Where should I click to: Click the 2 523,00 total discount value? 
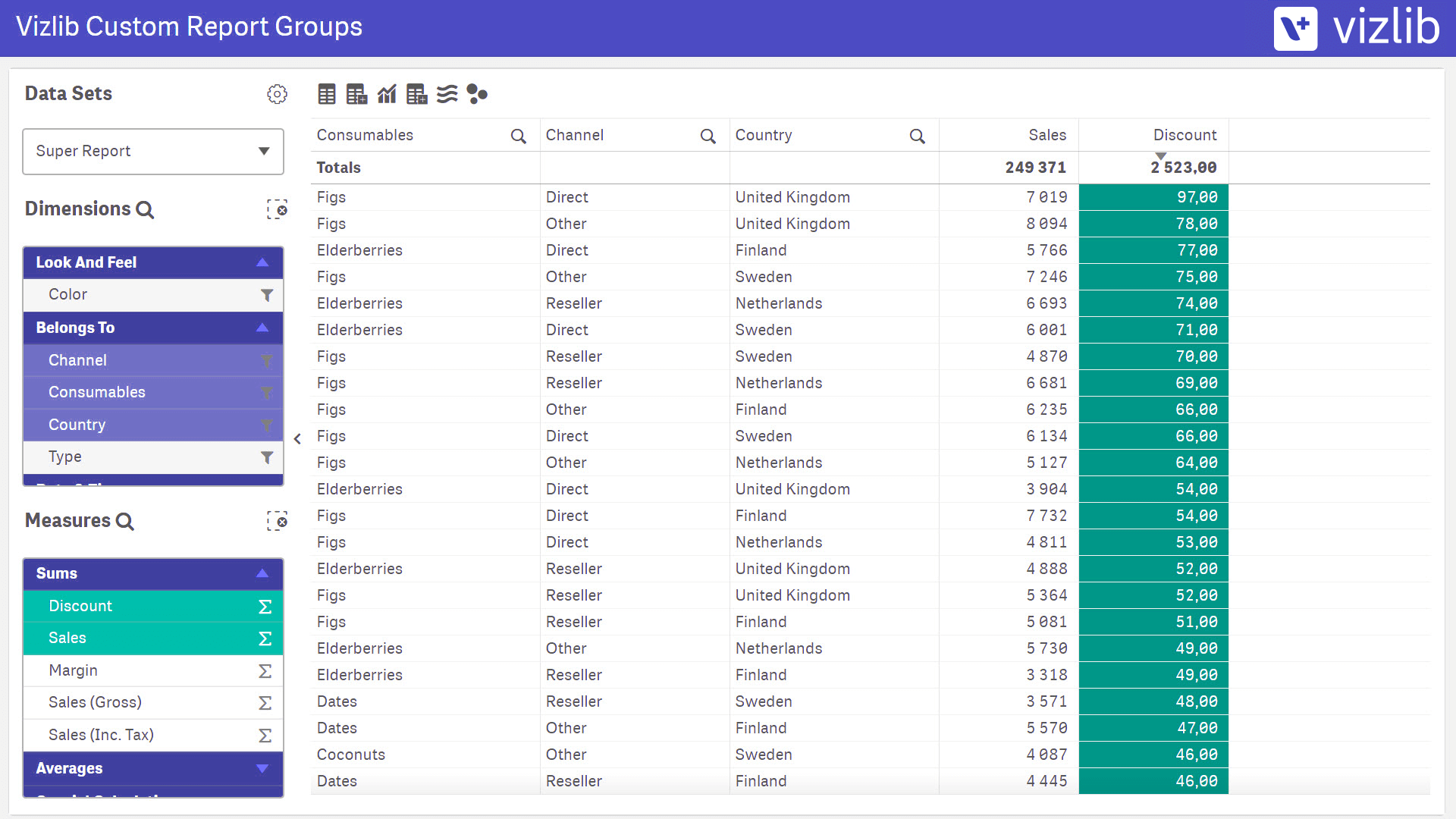click(x=1183, y=168)
